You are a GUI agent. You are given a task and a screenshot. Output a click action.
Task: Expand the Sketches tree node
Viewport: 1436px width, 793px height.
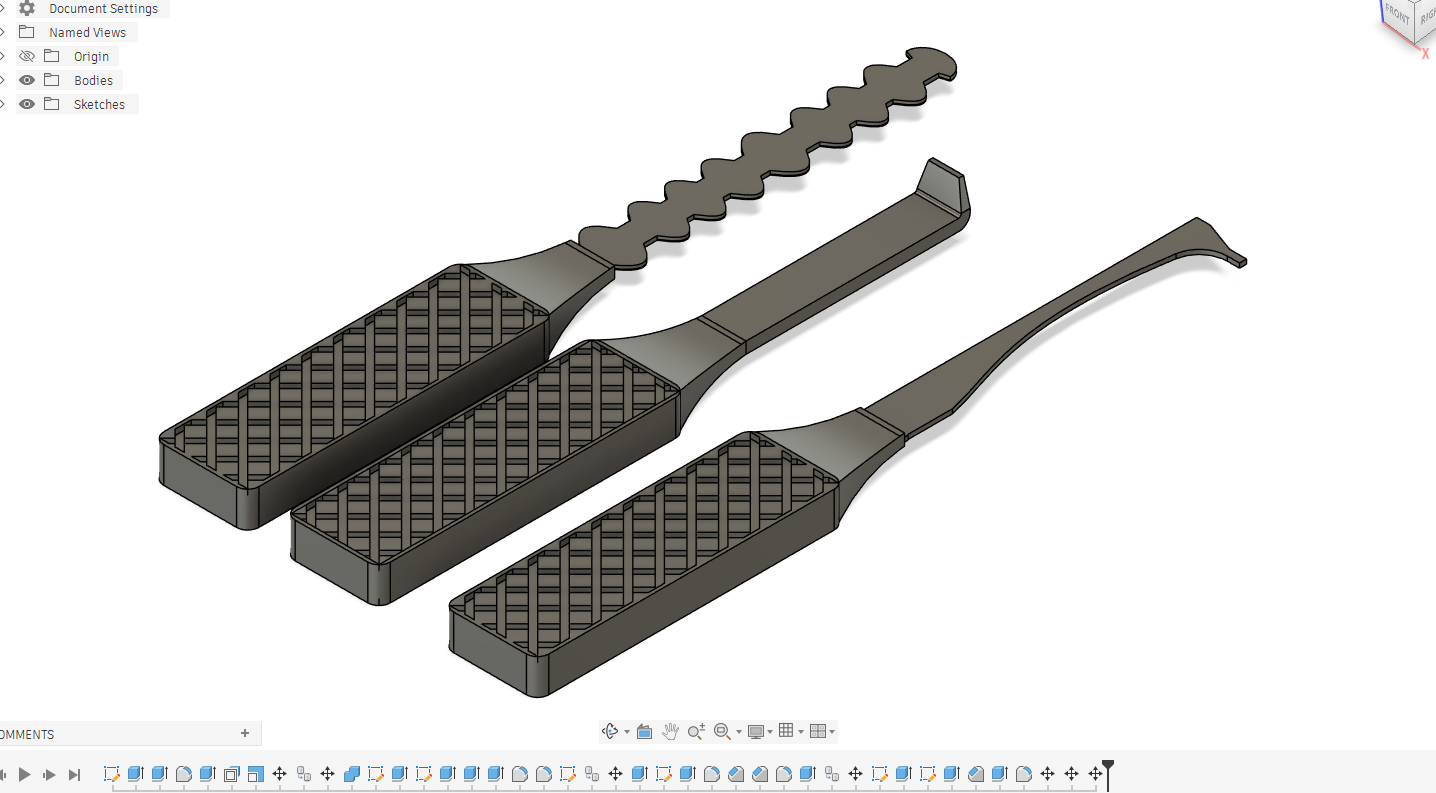(x=3, y=104)
